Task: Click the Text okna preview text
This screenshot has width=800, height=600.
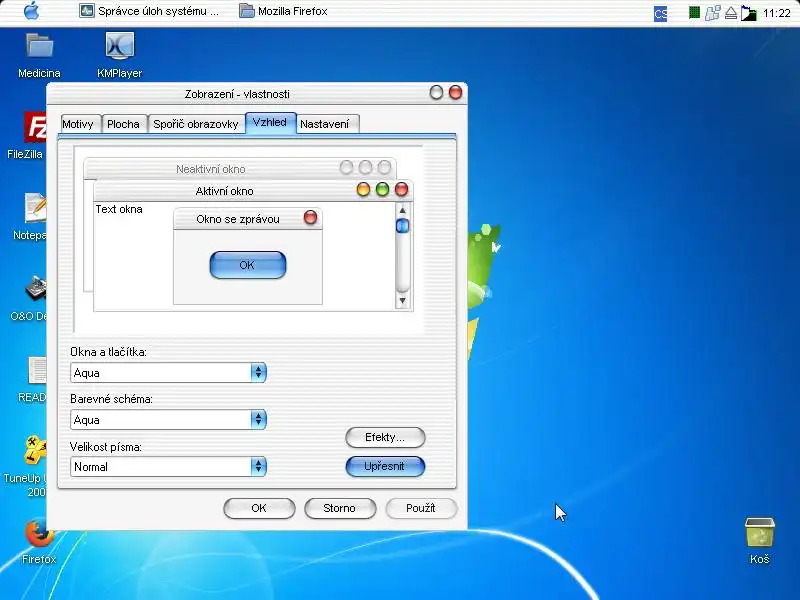Action: (x=119, y=209)
